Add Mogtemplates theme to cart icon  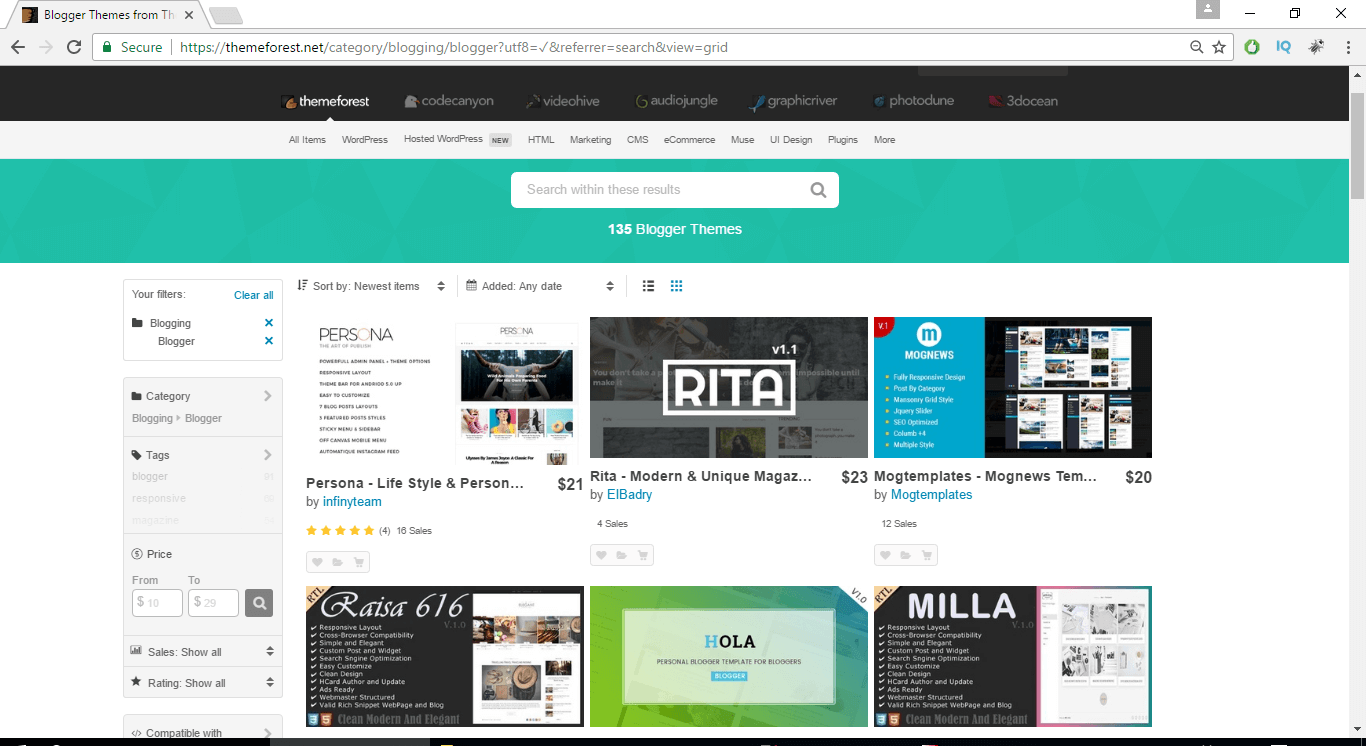[x=927, y=555]
